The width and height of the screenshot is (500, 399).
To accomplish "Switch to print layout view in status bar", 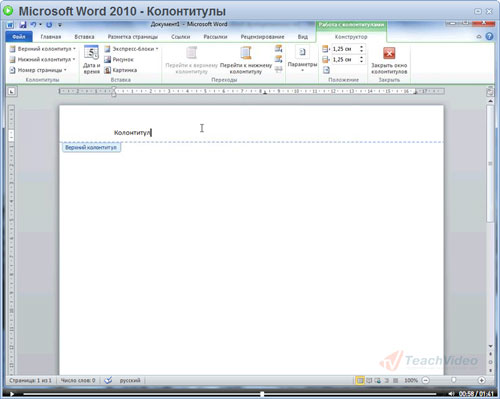I will click(360, 380).
